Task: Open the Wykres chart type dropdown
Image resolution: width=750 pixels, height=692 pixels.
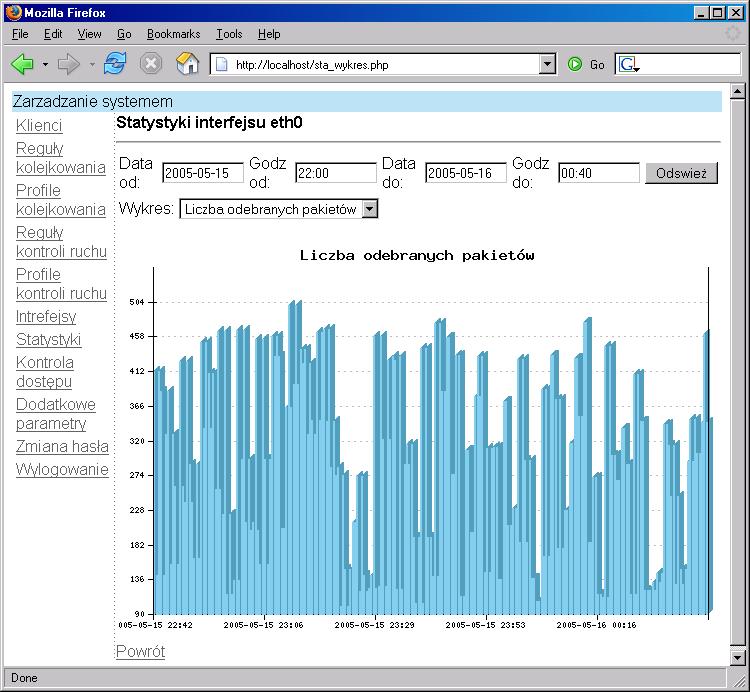Action: click(370, 209)
